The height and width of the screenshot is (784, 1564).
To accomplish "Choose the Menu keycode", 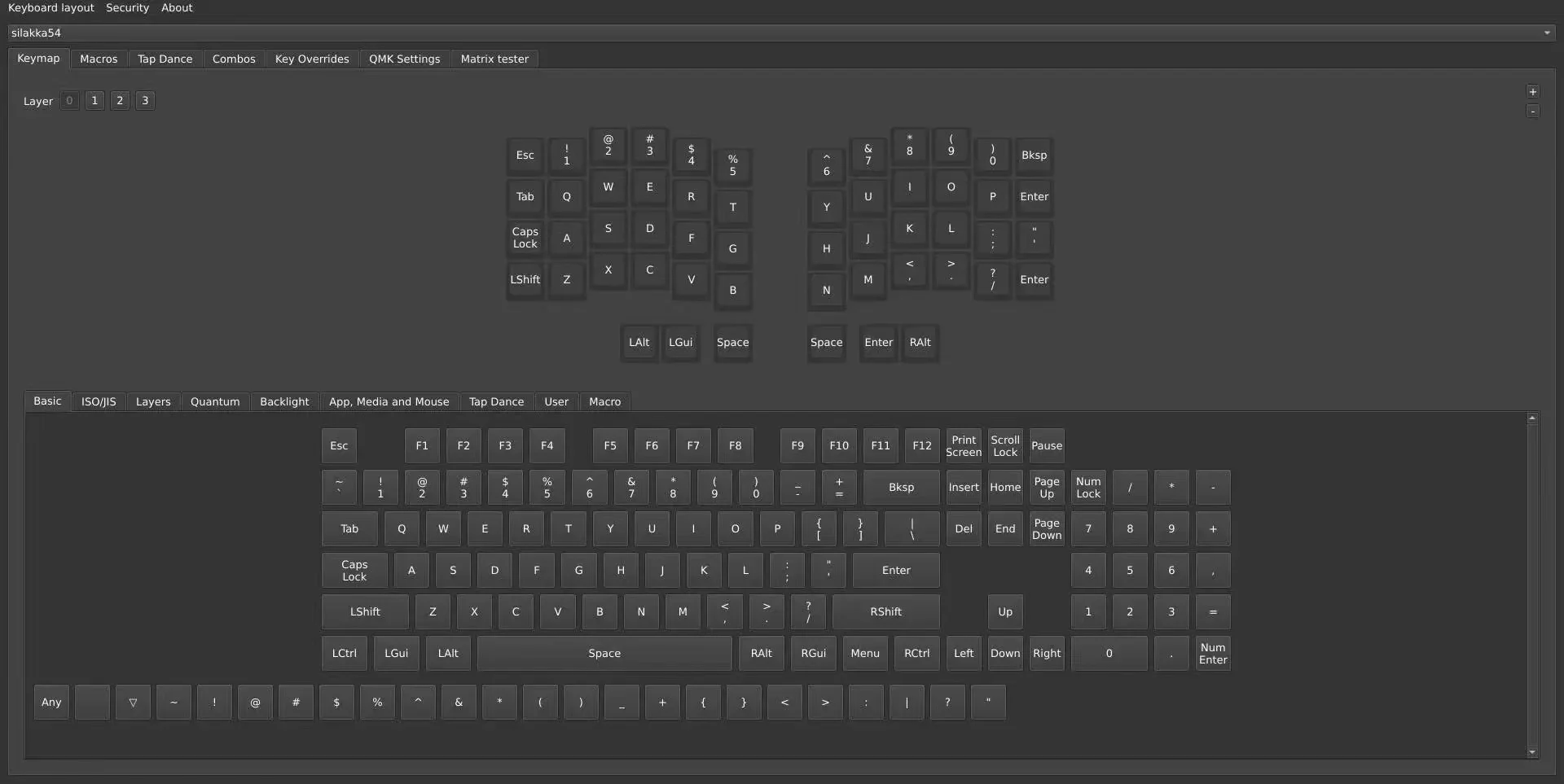I will click(864, 653).
